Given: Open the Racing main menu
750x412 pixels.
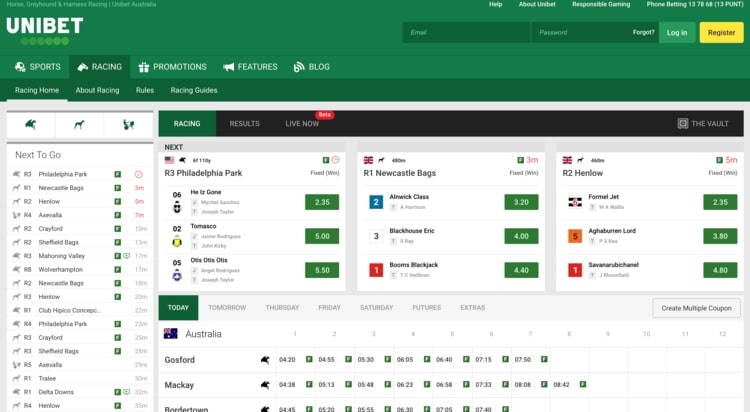Looking at the screenshot, I should click(99, 67).
